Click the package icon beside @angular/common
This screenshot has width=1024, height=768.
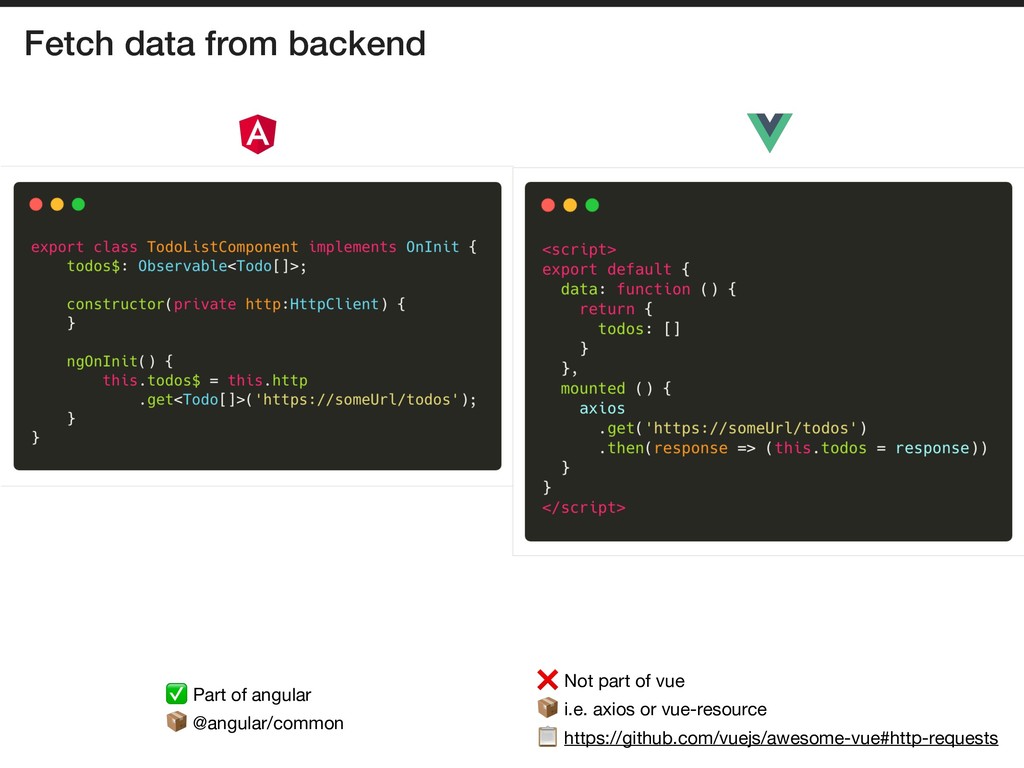(176, 722)
